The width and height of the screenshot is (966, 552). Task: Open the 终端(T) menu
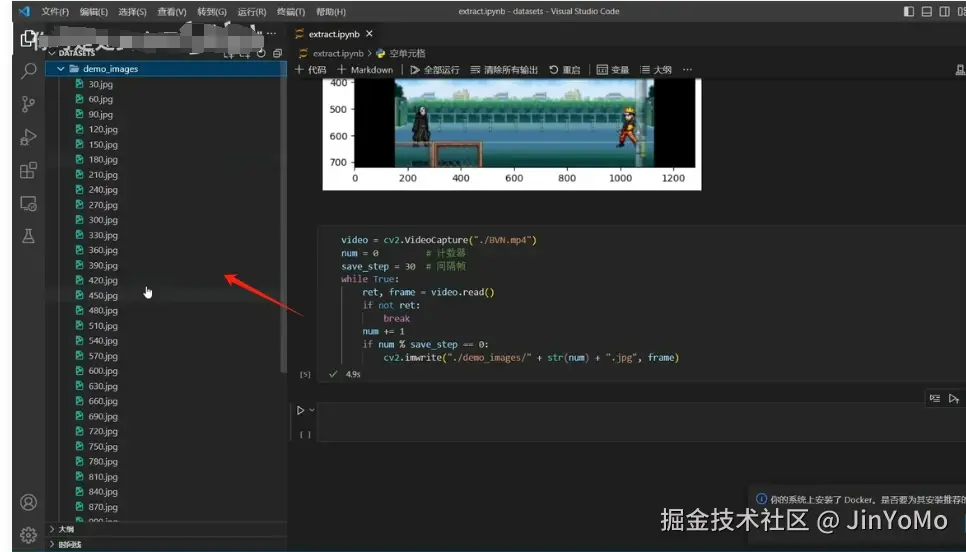[291, 12]
